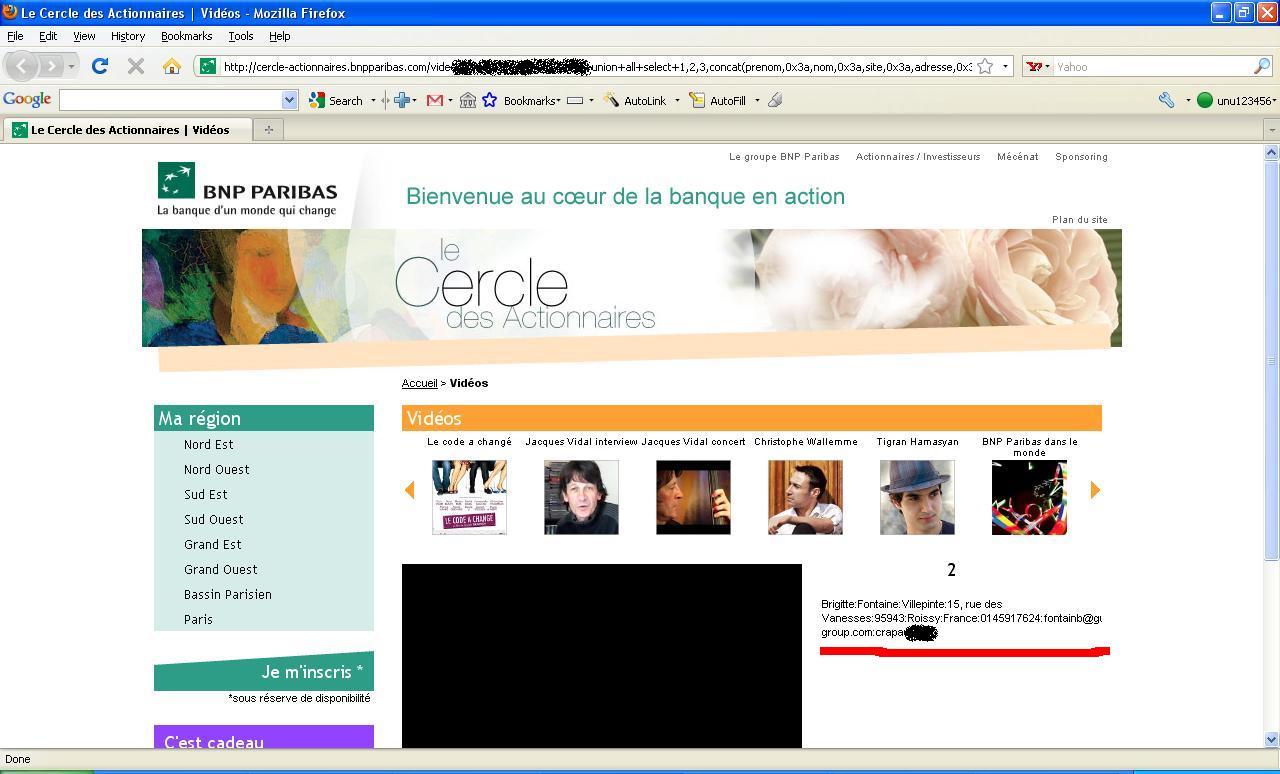The width and height of the screenshot is (1280, 774).
Task: Click the browser Back arrow button
Action: click(21, 66)
